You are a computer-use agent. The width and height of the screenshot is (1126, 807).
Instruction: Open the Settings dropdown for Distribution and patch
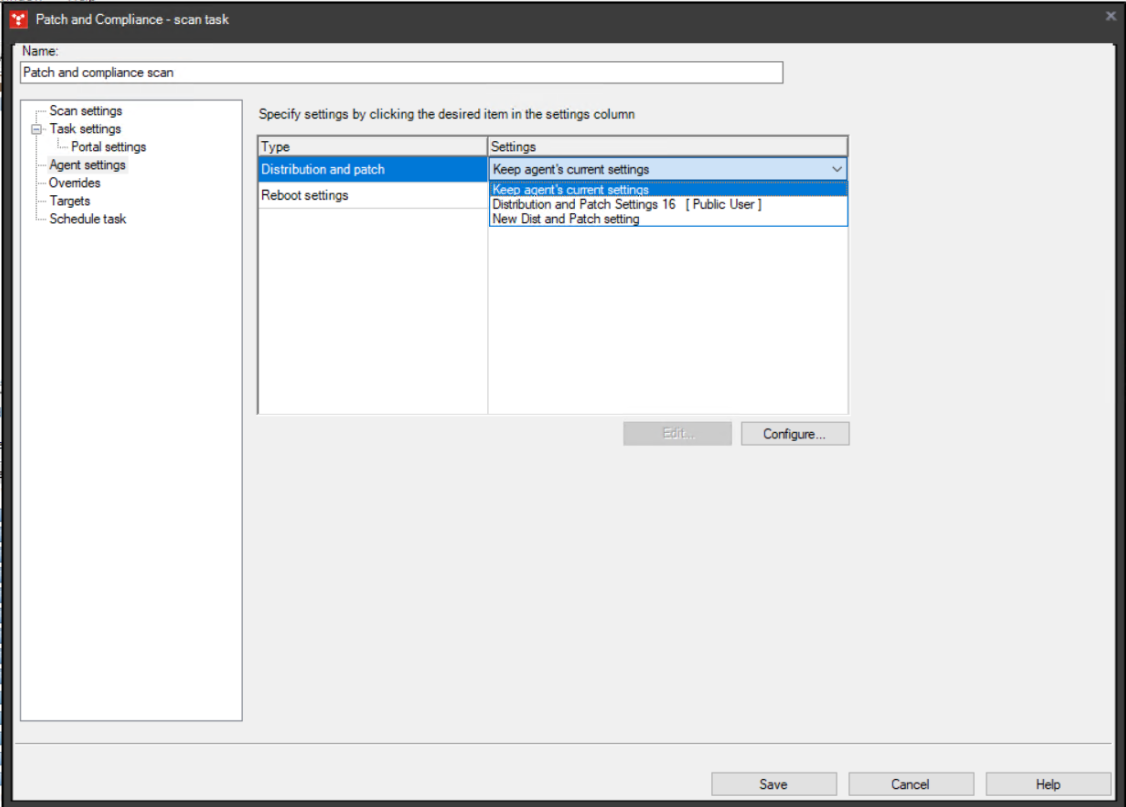838,169
